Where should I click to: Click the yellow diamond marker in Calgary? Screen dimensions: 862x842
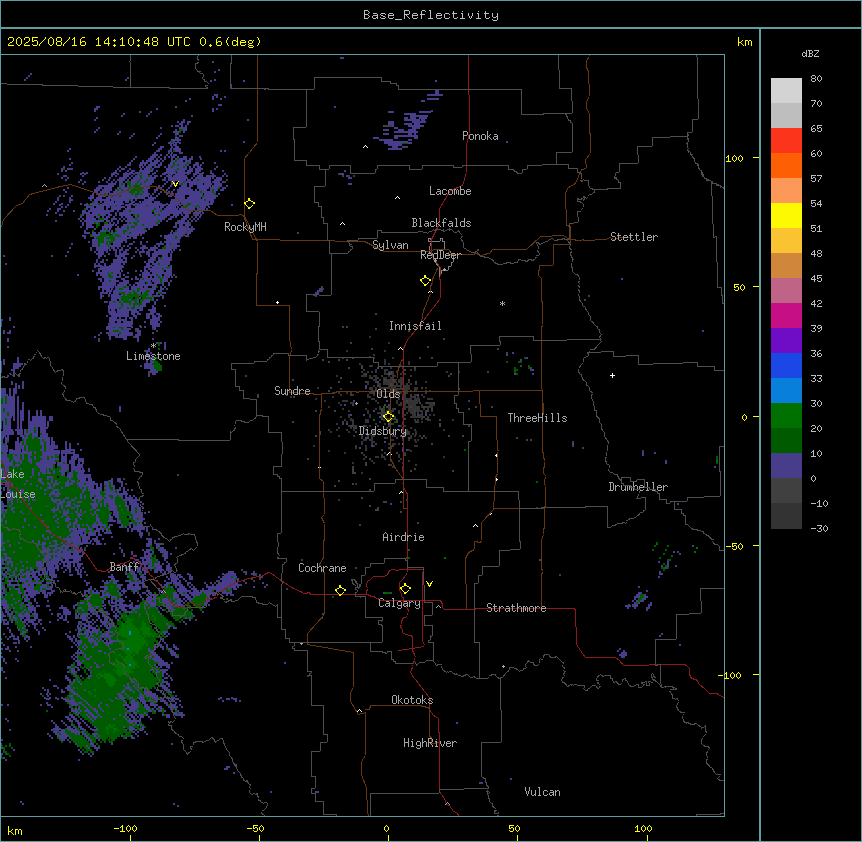pyautogui.click(x=405, y=589)
